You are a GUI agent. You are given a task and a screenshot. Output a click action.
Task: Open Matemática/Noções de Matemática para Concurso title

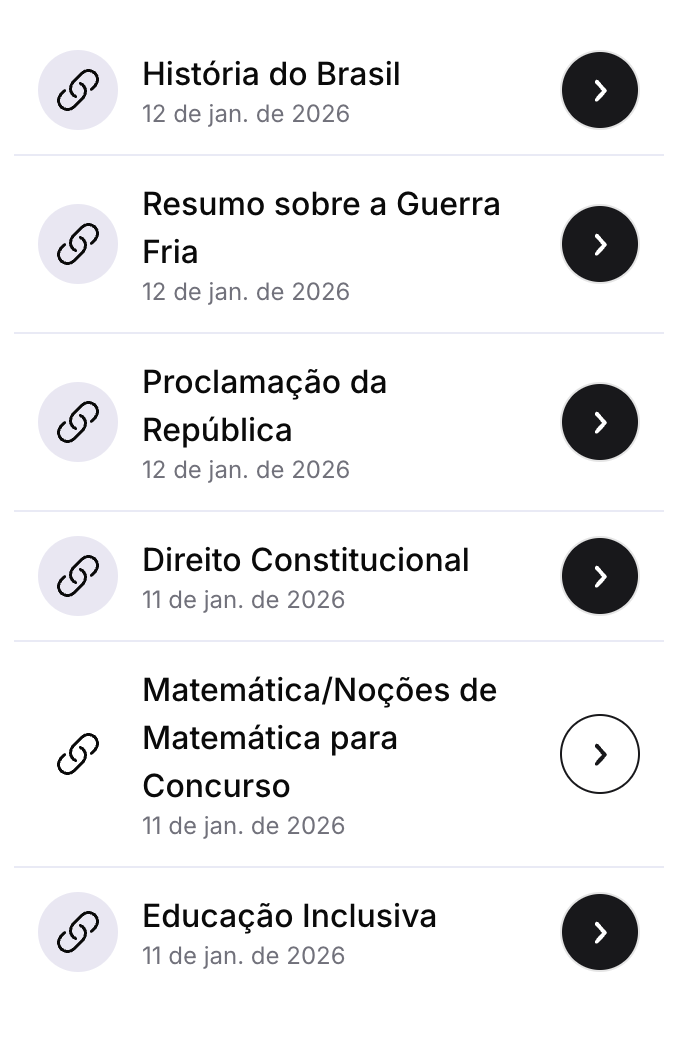point(319,738)
